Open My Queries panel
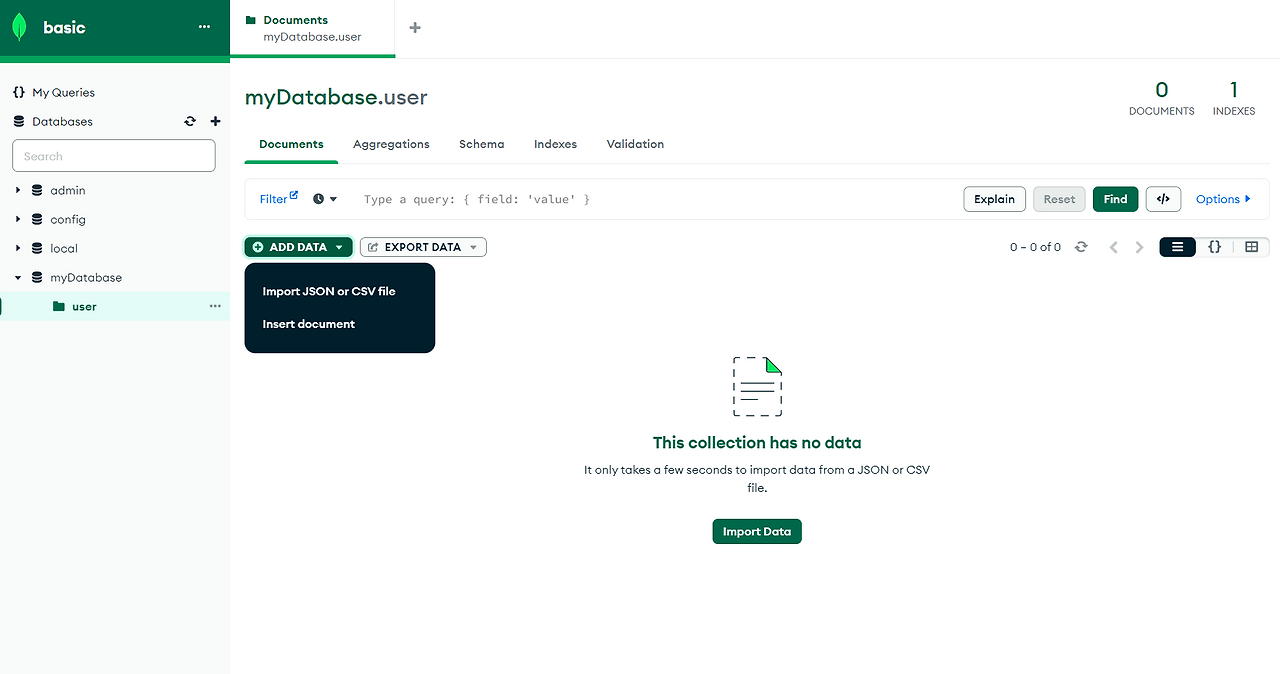 click(x=60, y=91)
